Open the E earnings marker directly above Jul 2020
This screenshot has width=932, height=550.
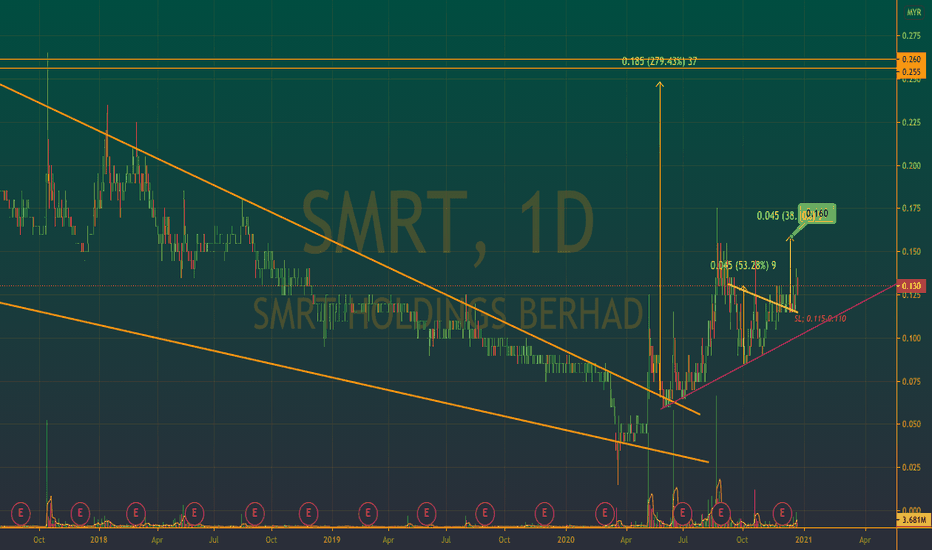pos(682,513)
